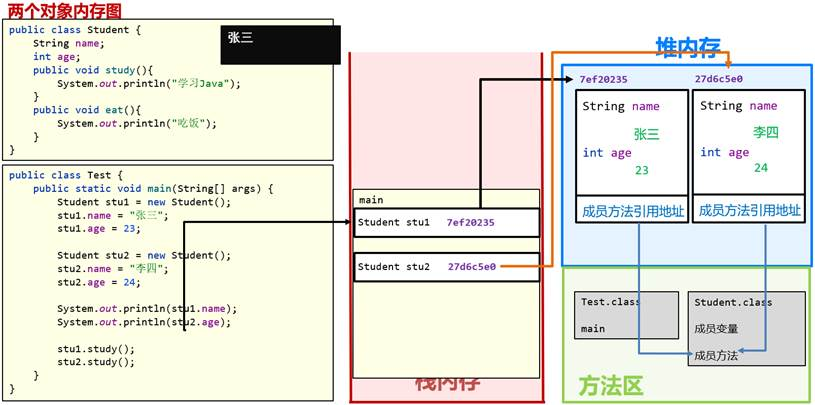Click the blue 堆内存 heap title

pyautogui.click(x=687, y=48)
